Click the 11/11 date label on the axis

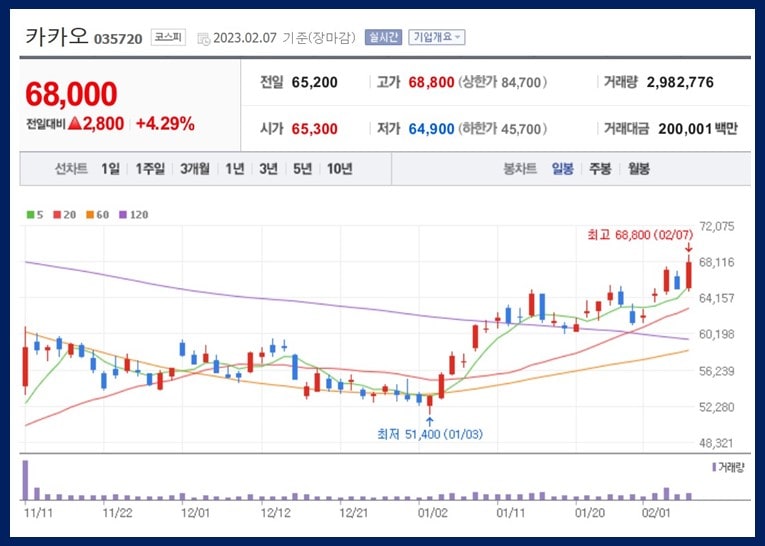39,513
